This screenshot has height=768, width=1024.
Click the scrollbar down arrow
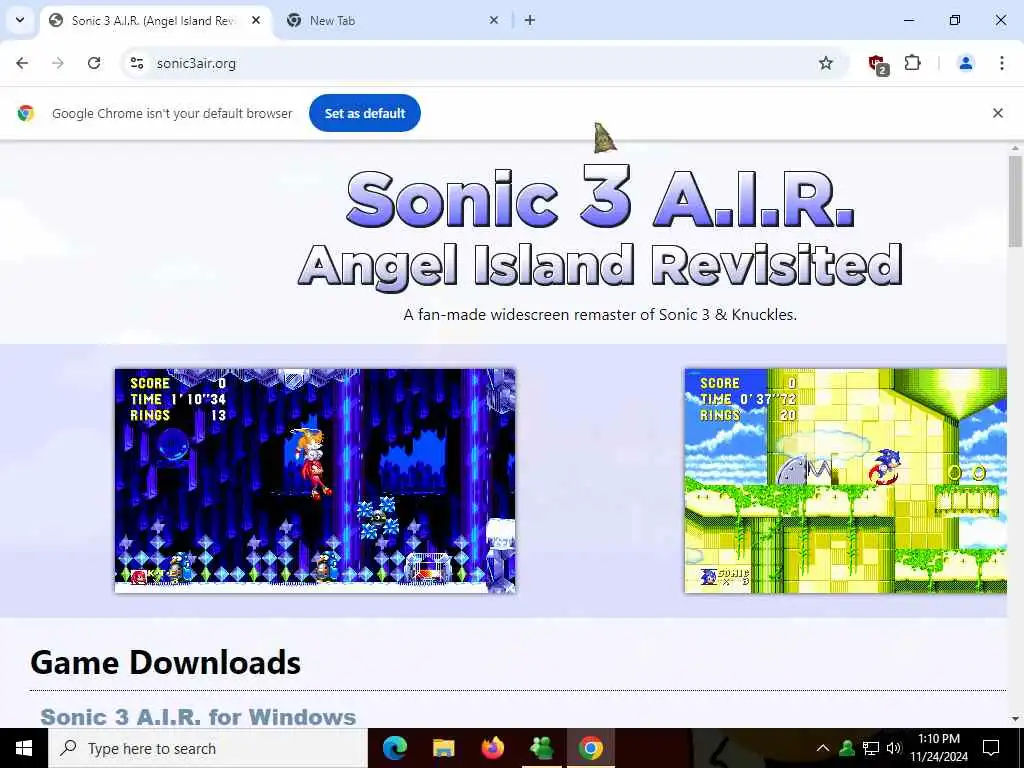tap(1015, 719)
